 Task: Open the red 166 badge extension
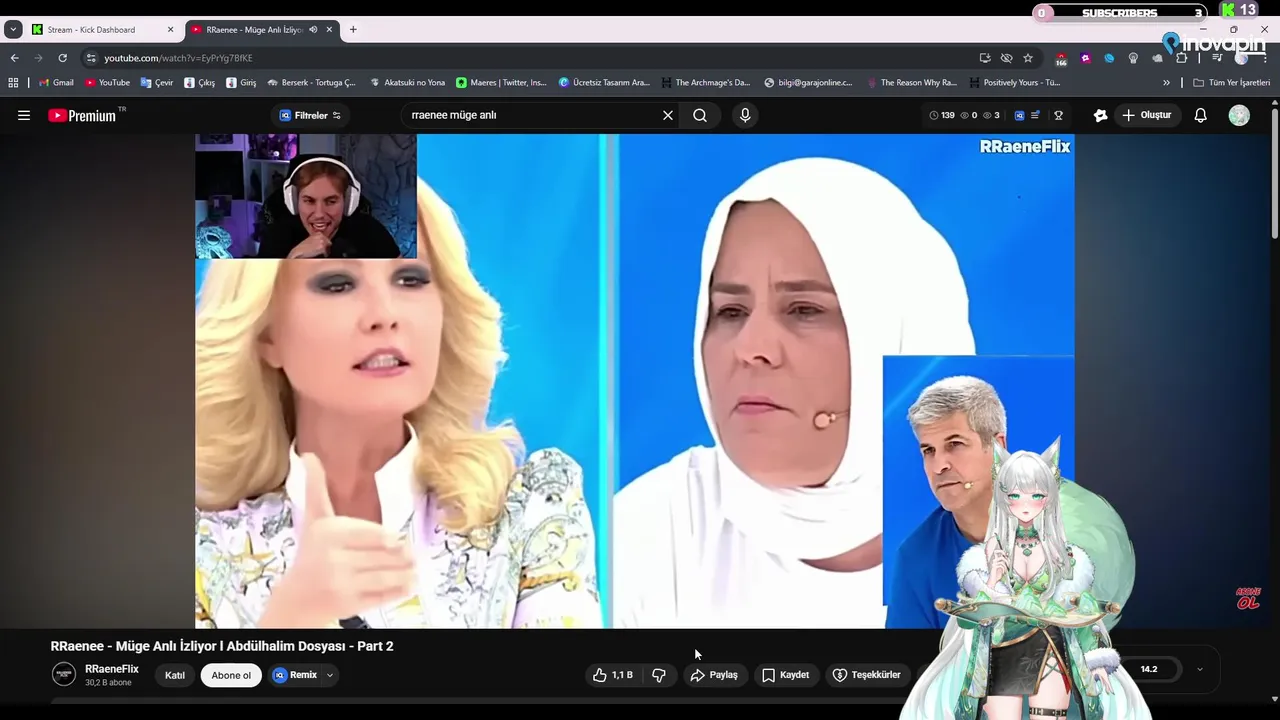pos(1061,59)
